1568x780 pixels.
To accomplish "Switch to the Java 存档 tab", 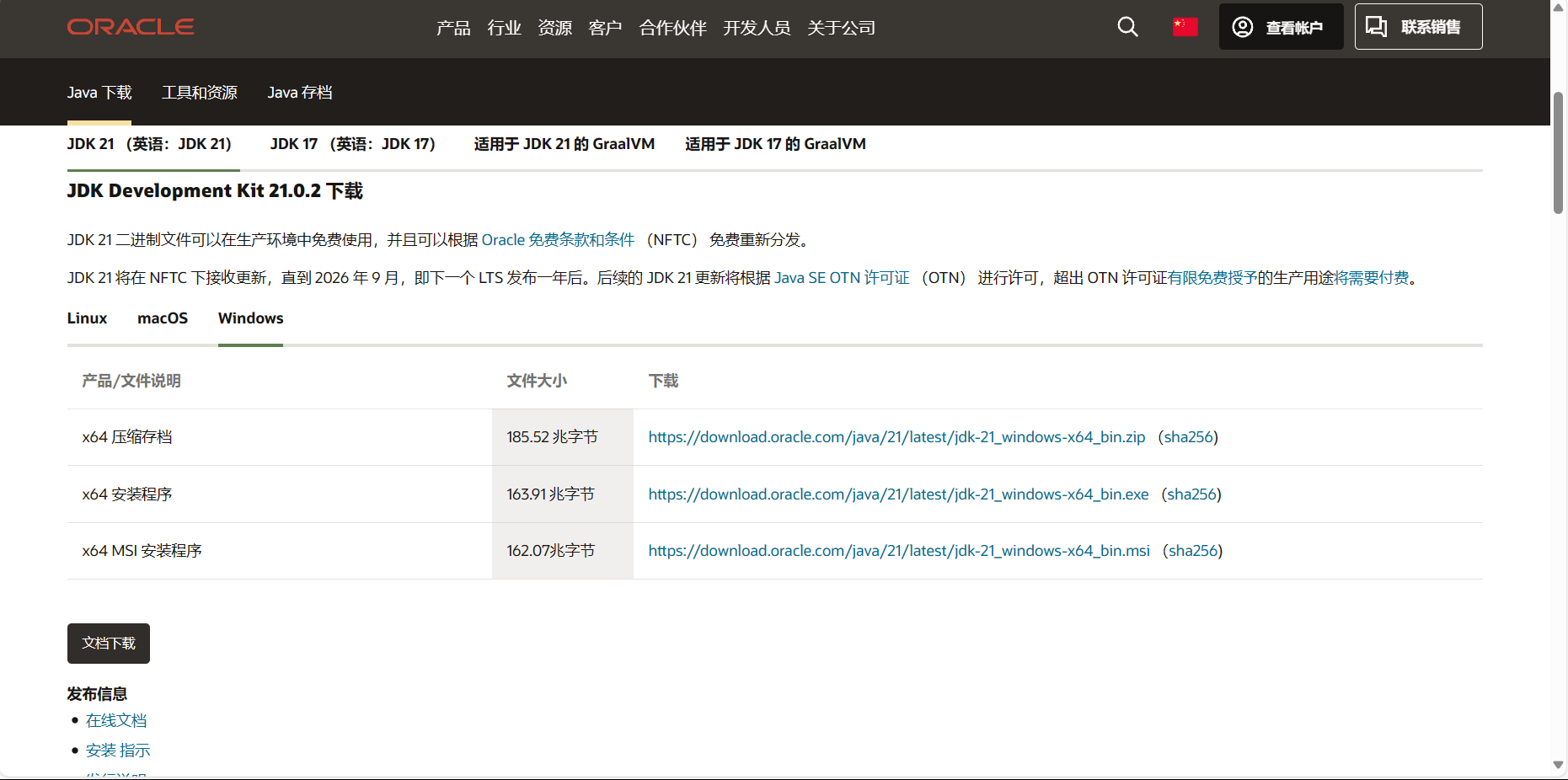I will (300, 93).
